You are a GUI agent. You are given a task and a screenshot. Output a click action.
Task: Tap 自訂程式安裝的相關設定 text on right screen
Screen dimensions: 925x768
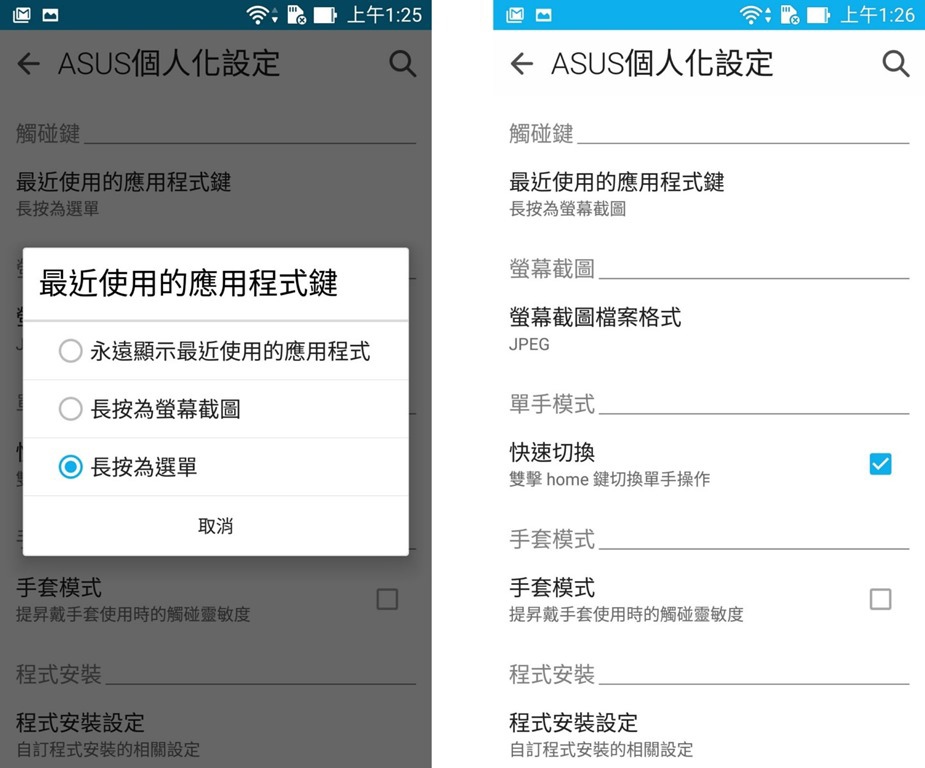click(x=601, y=749)
